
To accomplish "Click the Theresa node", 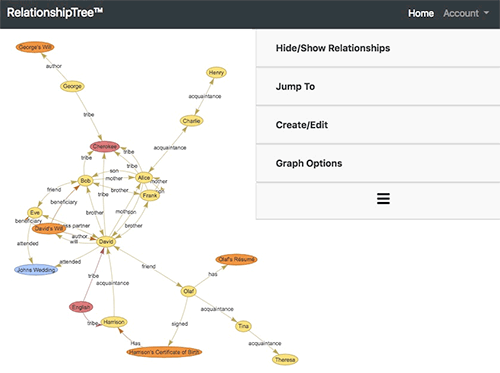I will coord(285,360).
